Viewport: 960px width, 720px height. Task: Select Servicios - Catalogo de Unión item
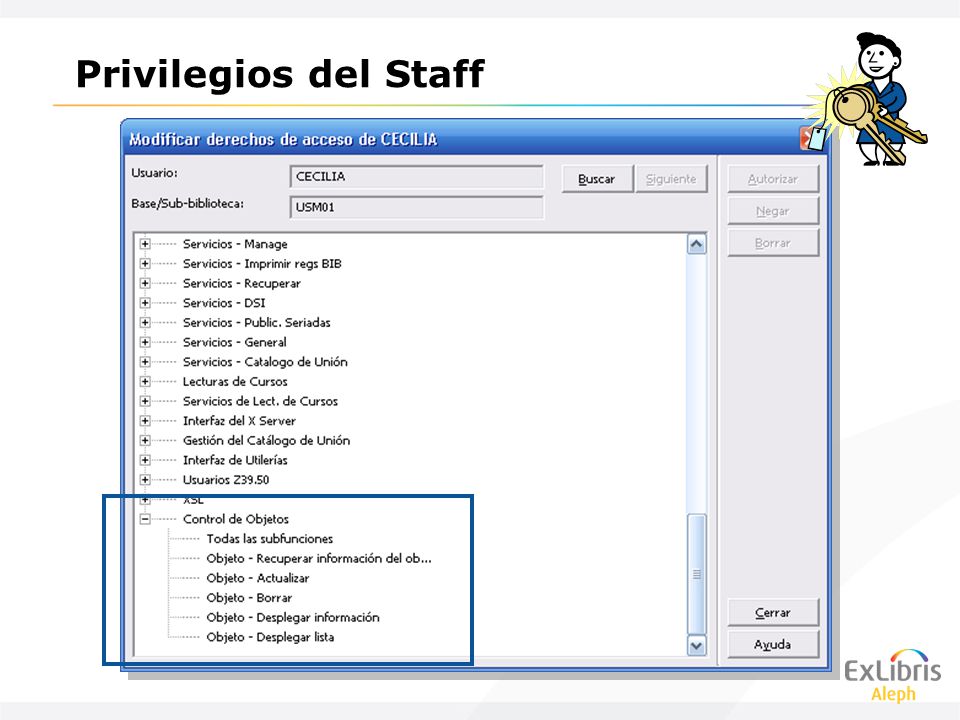[x=265, y=361]
